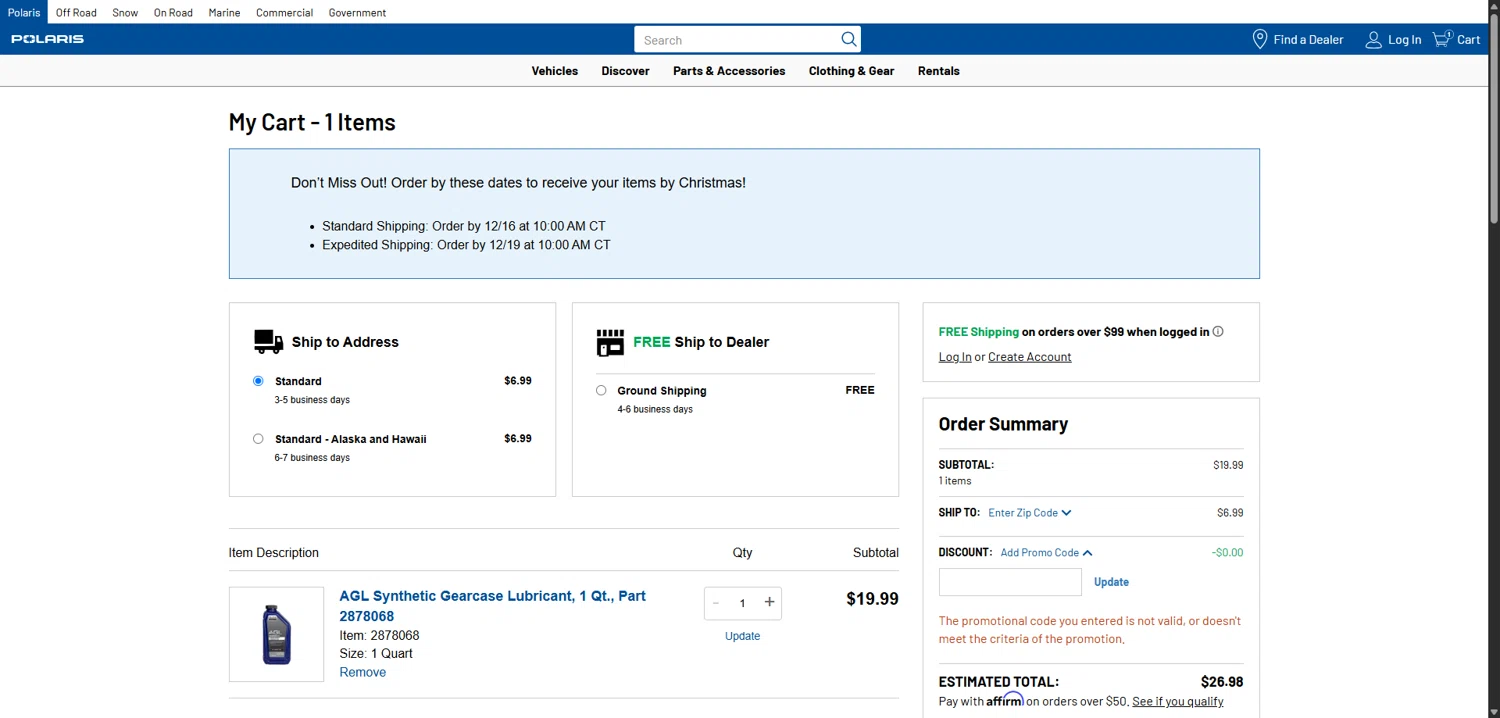Click the Order Summary heading
1500x718 pixels.
[x=1003, y=424]
